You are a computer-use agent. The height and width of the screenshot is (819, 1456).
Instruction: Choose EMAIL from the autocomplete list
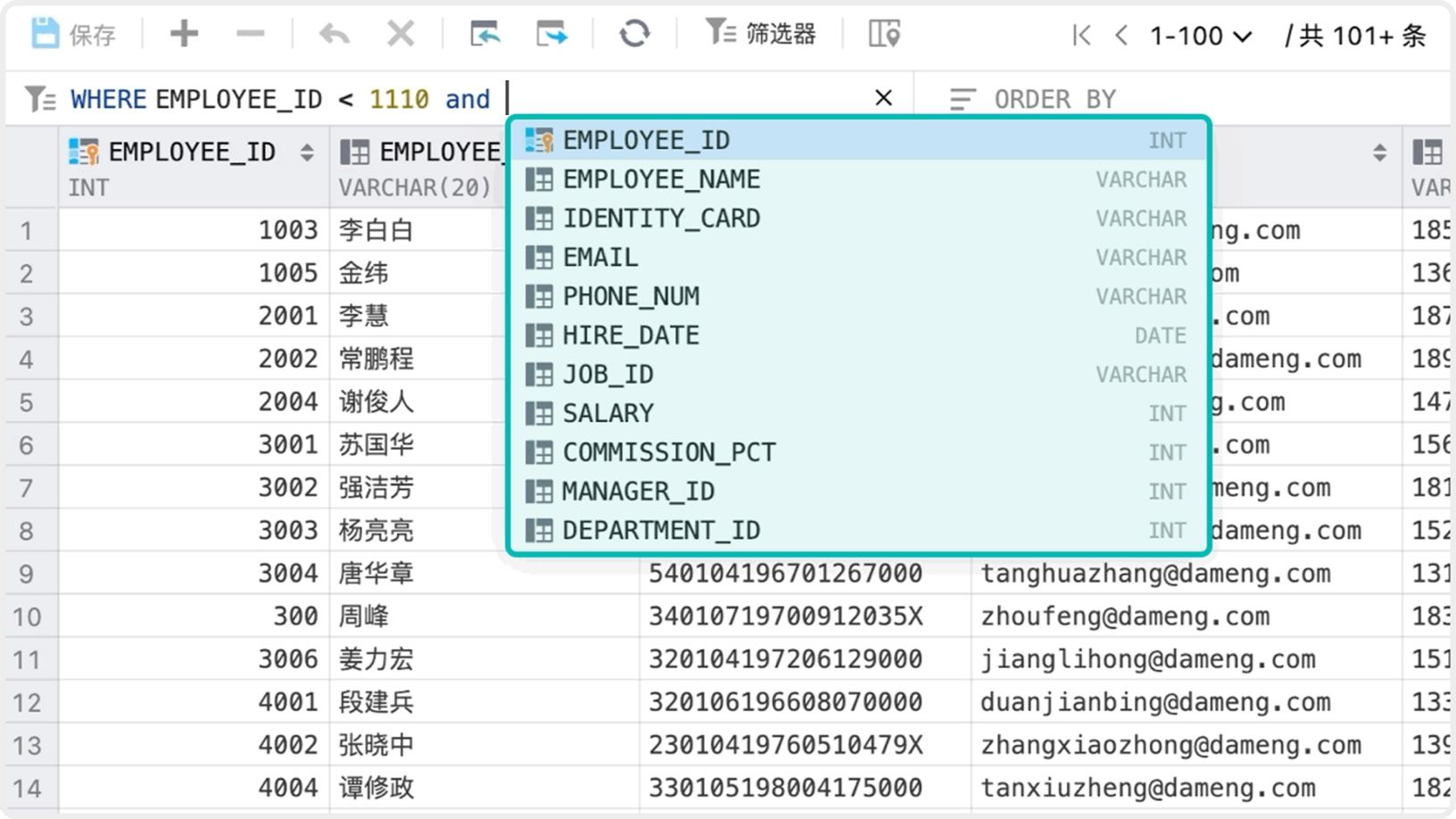click(858, 258)
